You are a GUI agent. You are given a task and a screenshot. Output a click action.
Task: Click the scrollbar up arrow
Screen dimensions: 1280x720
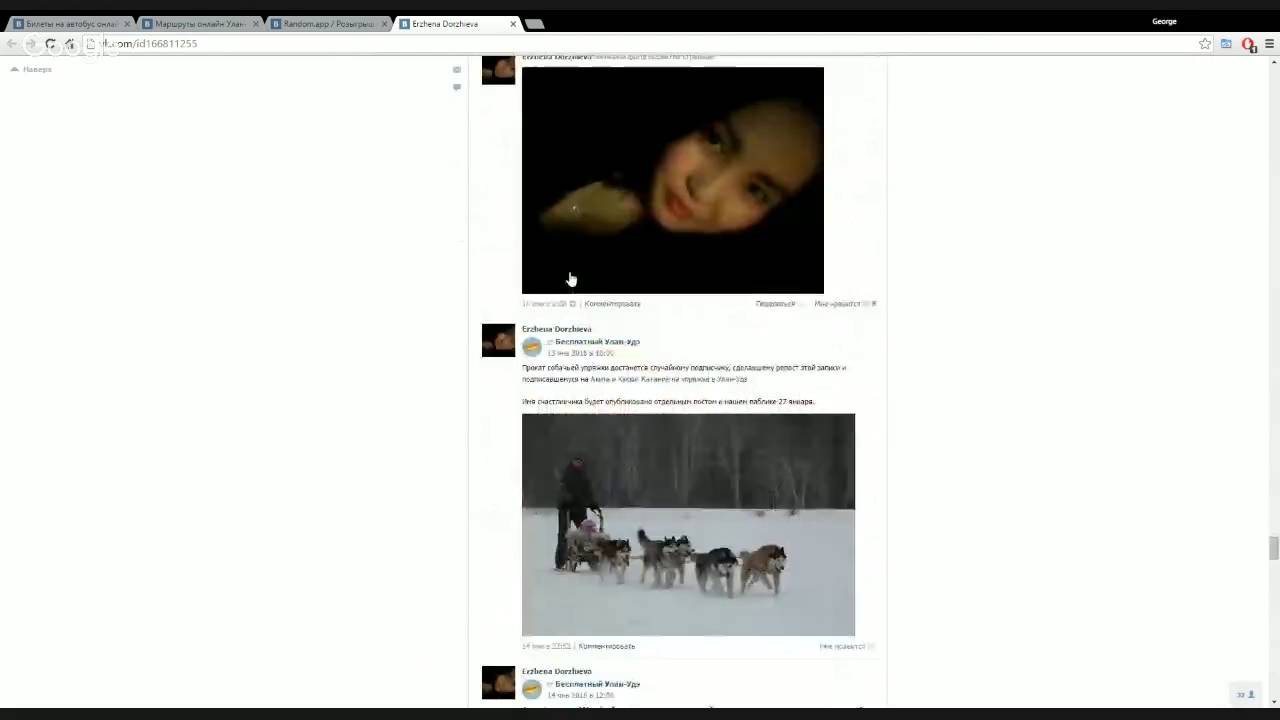tap(1273, 61)
